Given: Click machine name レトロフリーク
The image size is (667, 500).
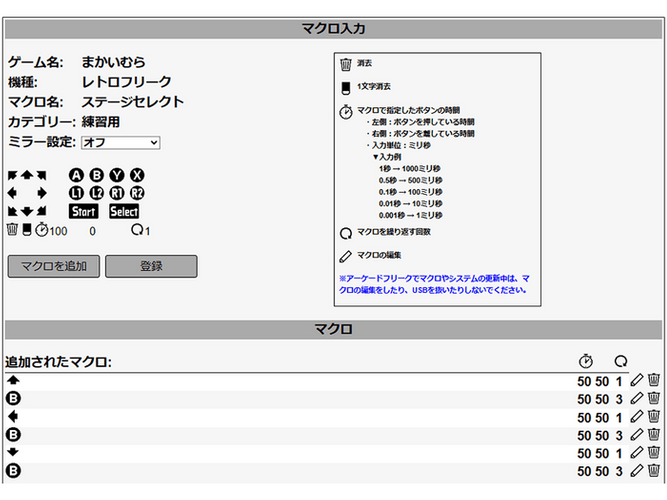Looking at the screenshot, I should click(x=126, y=82).
